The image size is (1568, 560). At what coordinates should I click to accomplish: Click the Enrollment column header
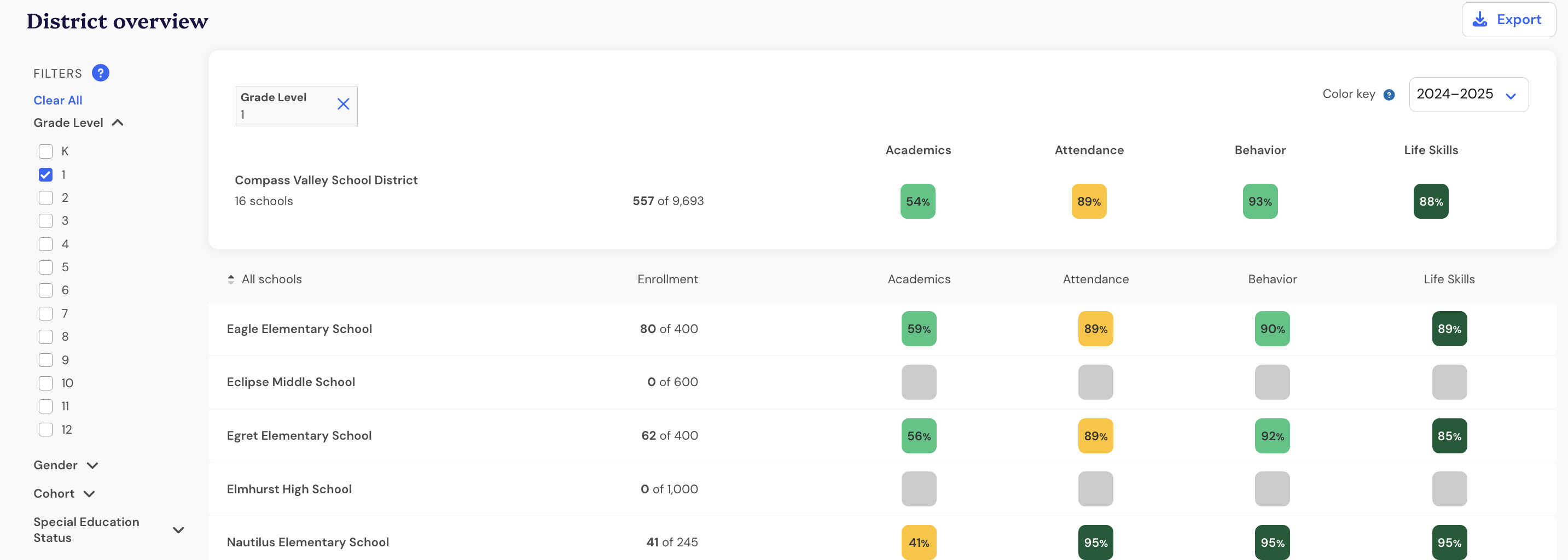[667, 279]
